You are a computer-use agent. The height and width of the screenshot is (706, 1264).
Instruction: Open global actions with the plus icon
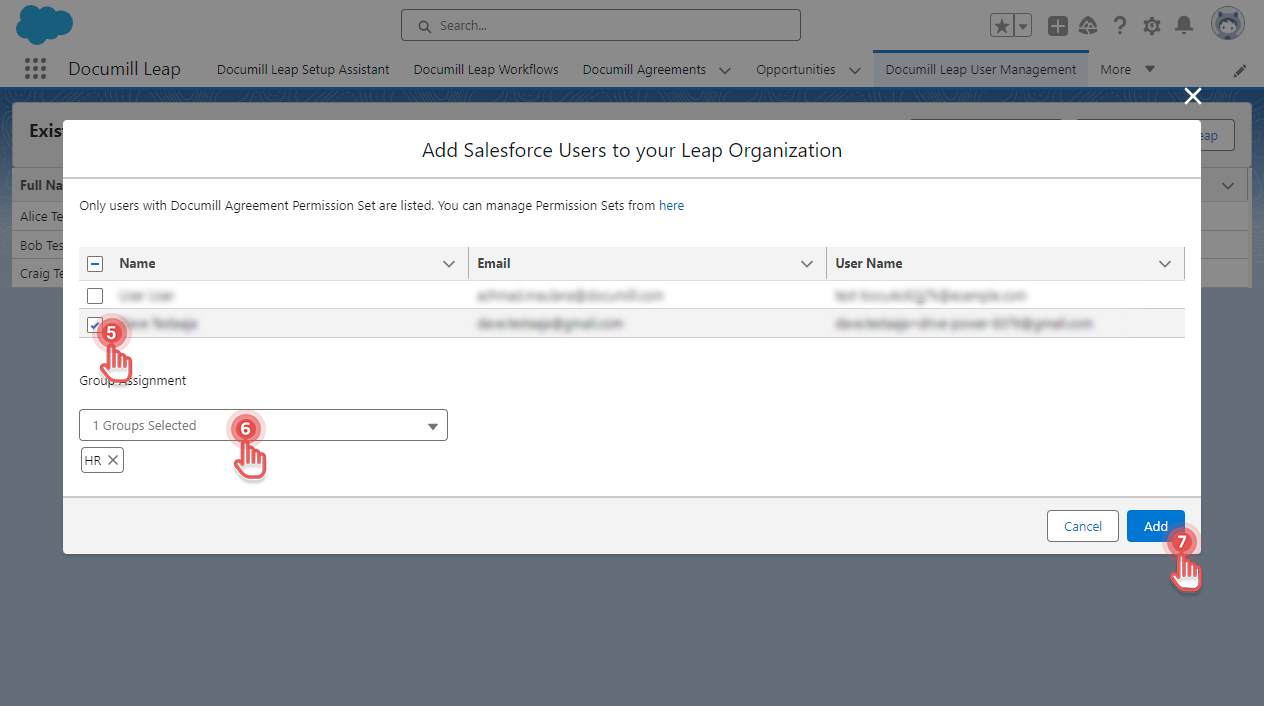click(x=1057, y=25)
